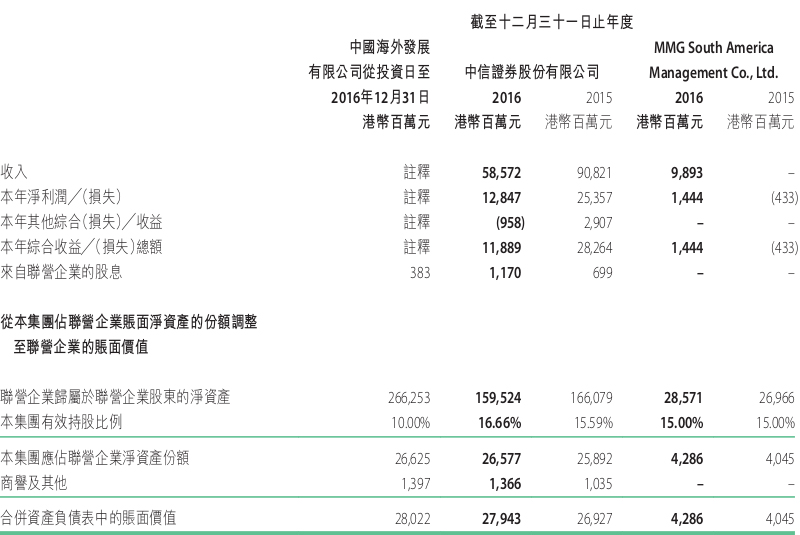Click row label 商譽及其他
This screenshot has height=535, width=800.
click(x=34, y=483)
